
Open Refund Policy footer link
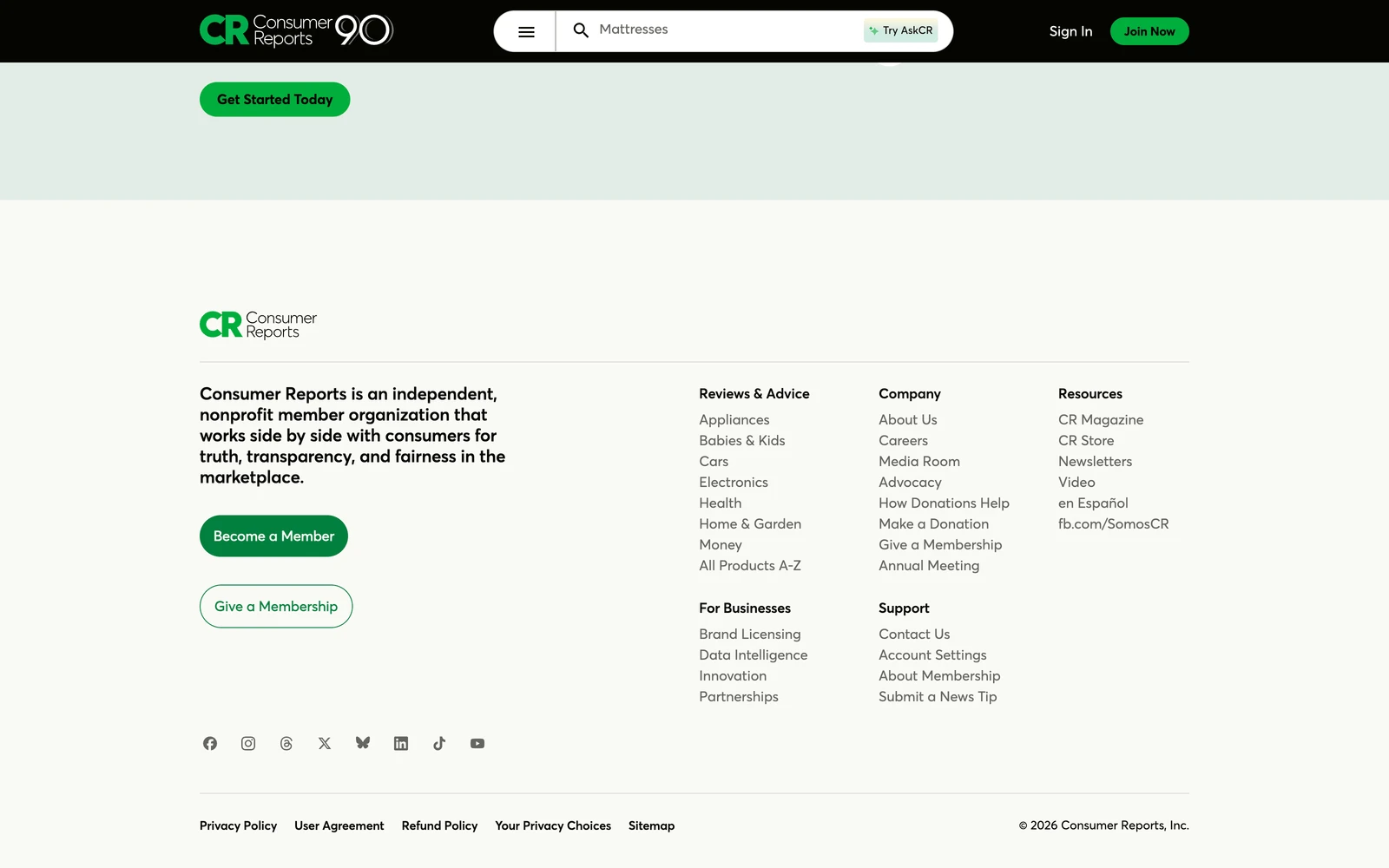(439, 826)
